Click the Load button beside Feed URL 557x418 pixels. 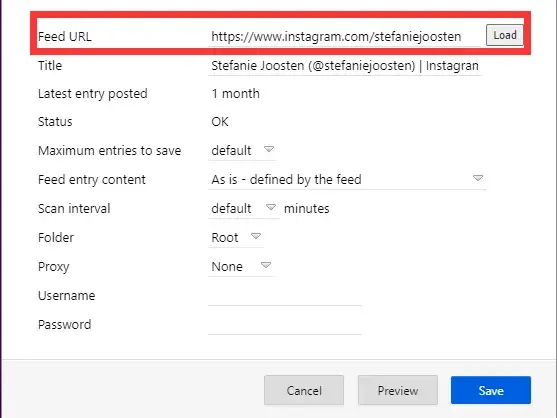(x=504, y=35)
